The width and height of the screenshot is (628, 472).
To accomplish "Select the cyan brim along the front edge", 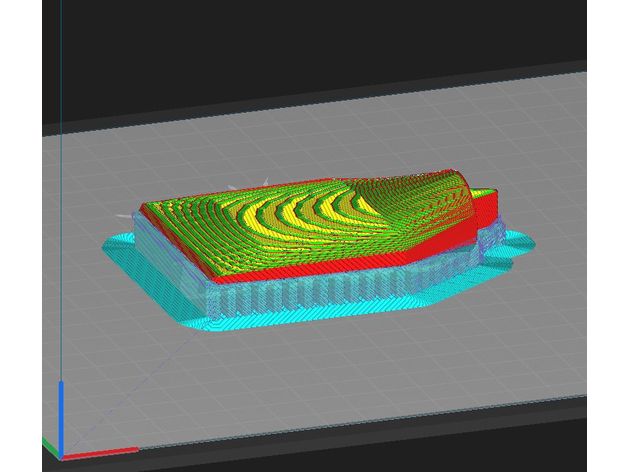I will pyautogui.click(x=300, y=320).
